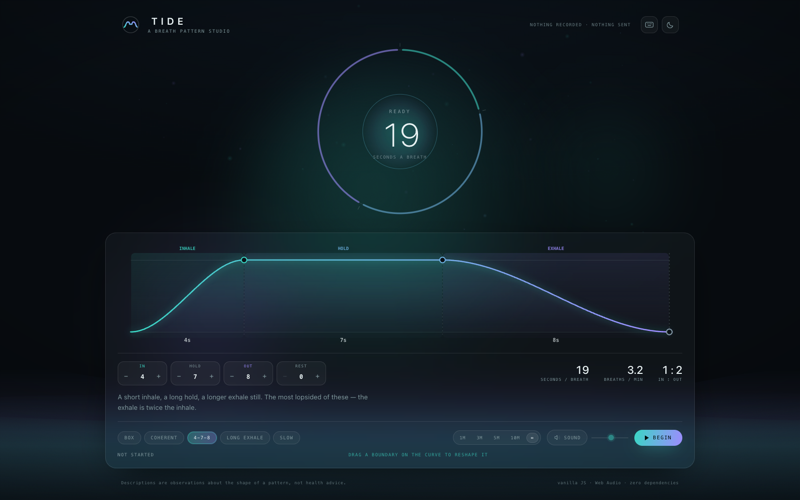The height and width of the screenshot is (500, 800).
Task: Click the 'Drag a boundary on the curve' hint
Action: point(418,455)
